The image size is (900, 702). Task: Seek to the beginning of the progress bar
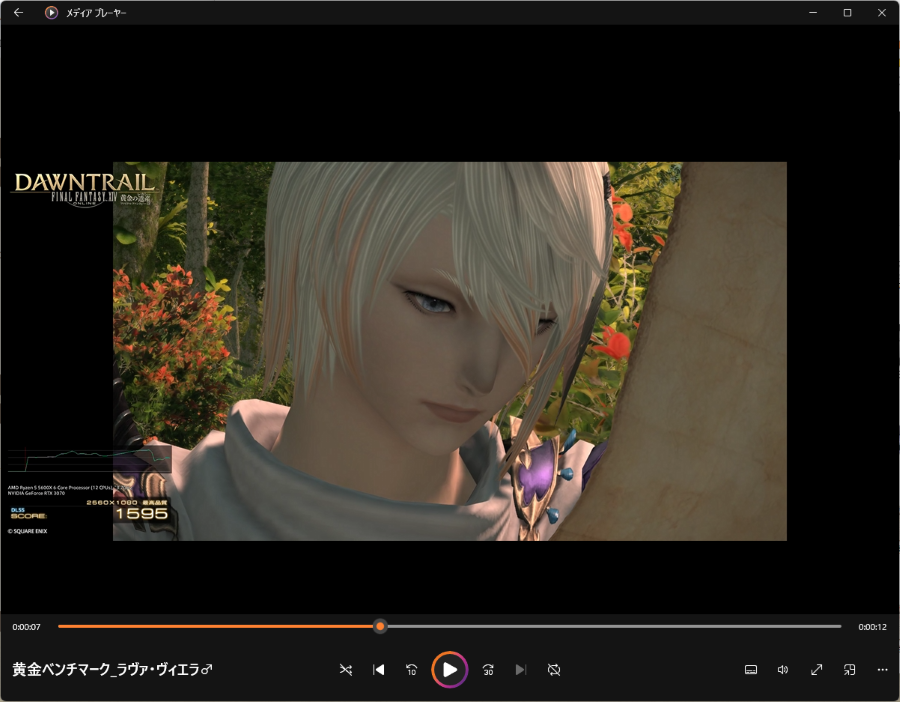coord(60,626)
